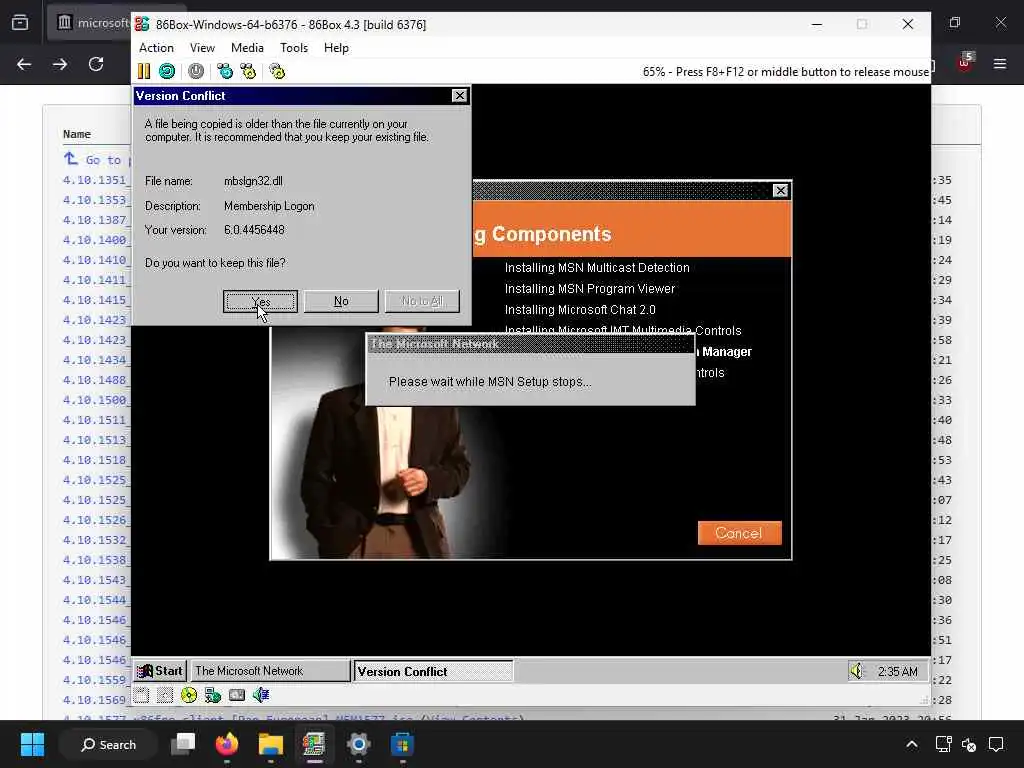Click the Ctrl+Alt+Esc toolbar icon

pyautogui.click(x=248, y=71)
